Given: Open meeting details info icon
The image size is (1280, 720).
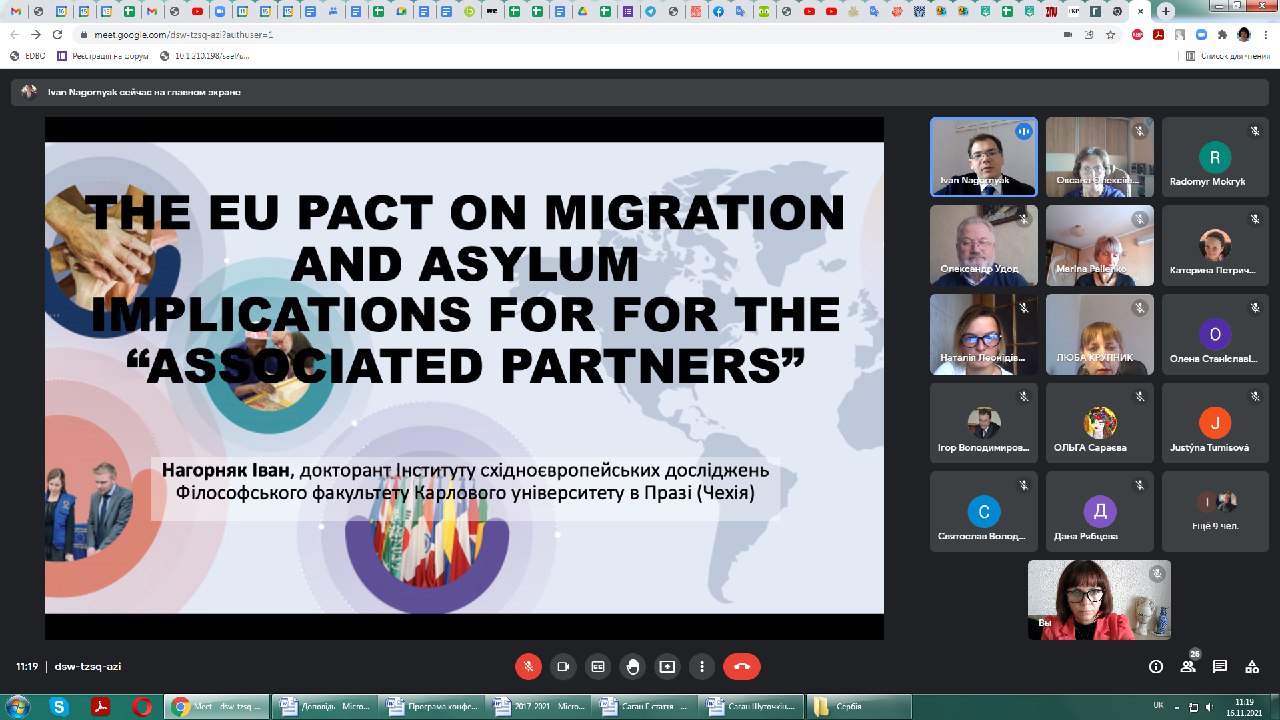Looking at the screenshot, I should (1156, 667).
